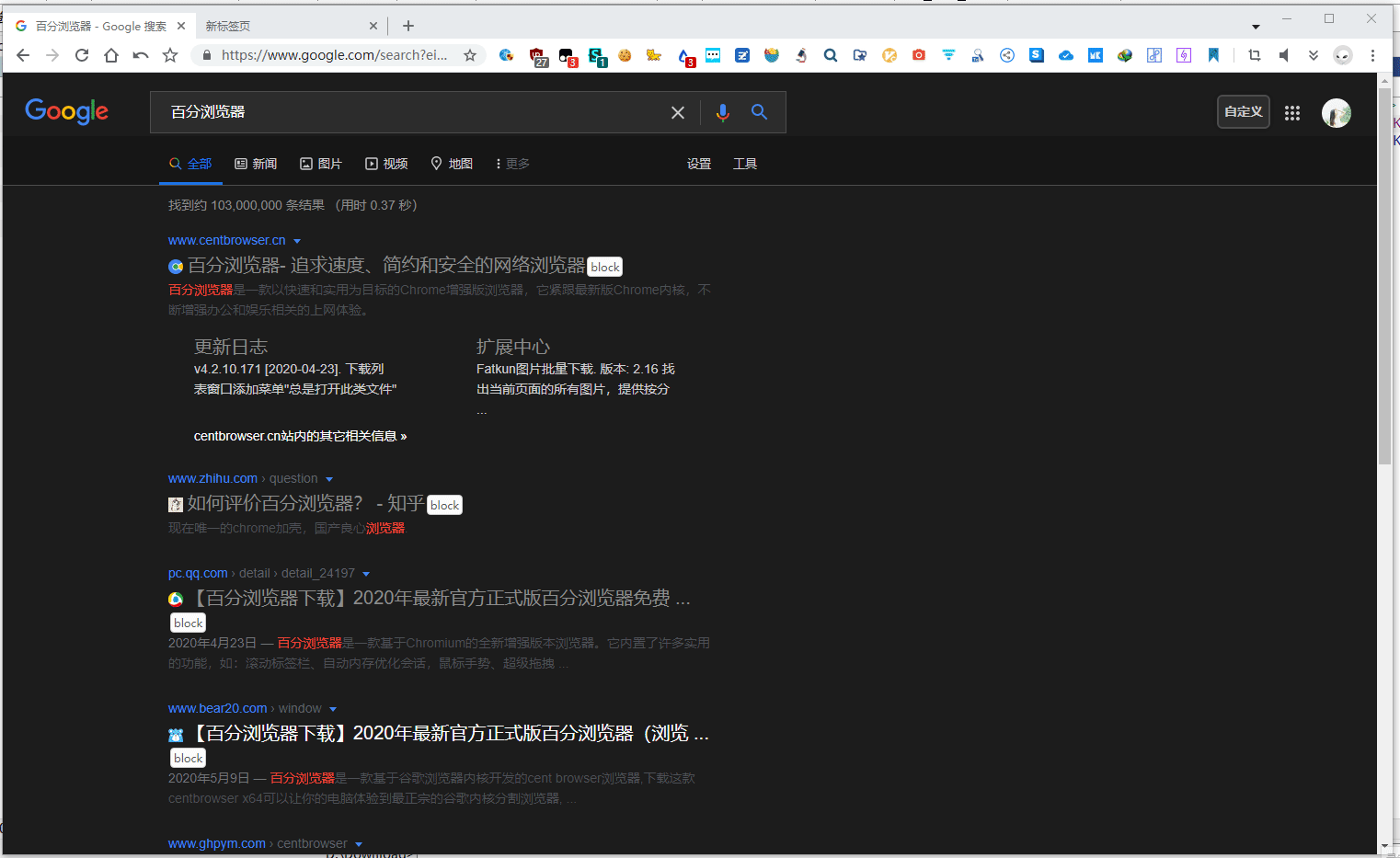Activate the crop screenshot toolbar icon
1400x858 pixels.
point(1255,55)
